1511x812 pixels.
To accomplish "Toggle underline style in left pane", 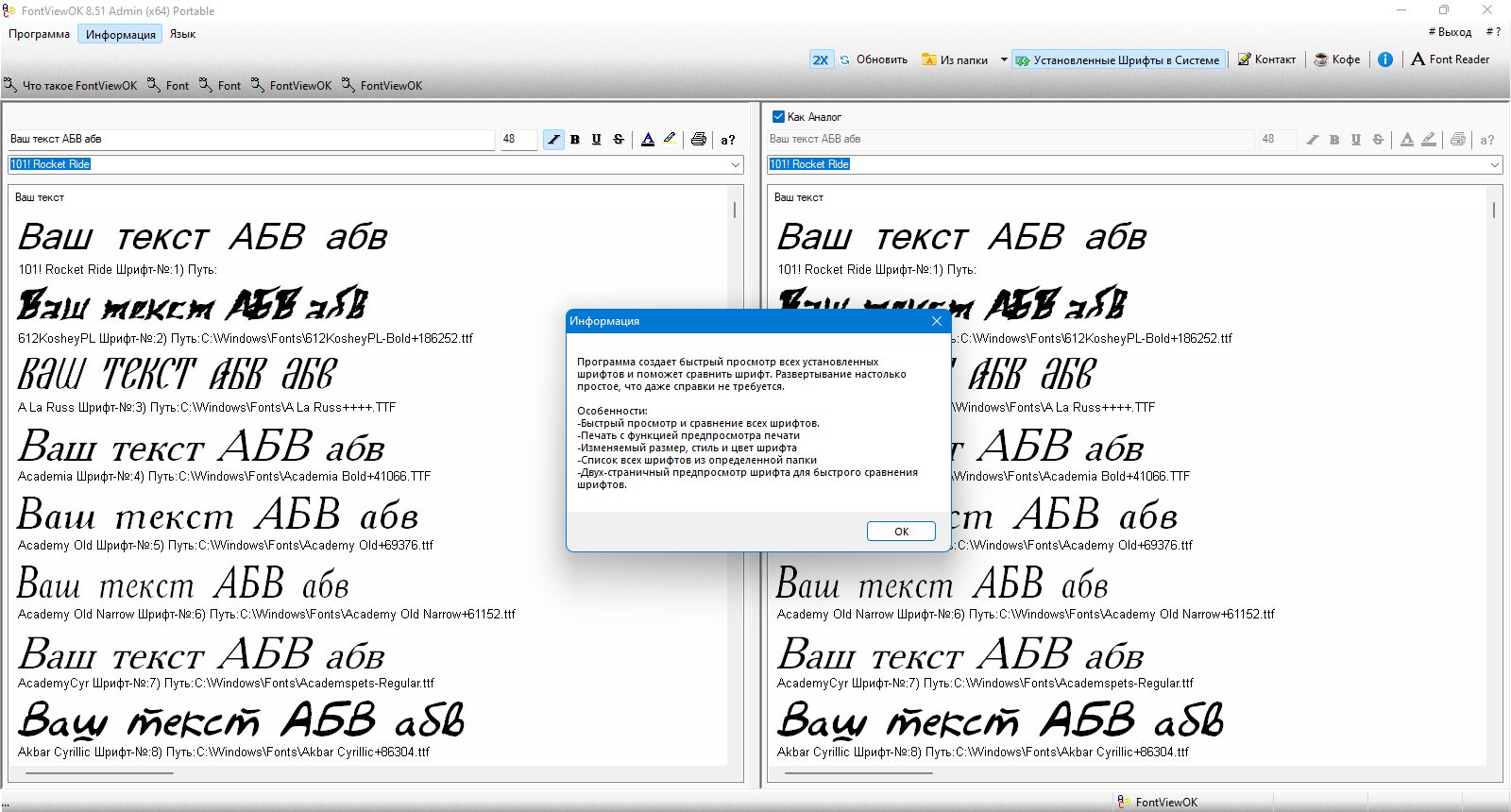I will coord(597,140).
